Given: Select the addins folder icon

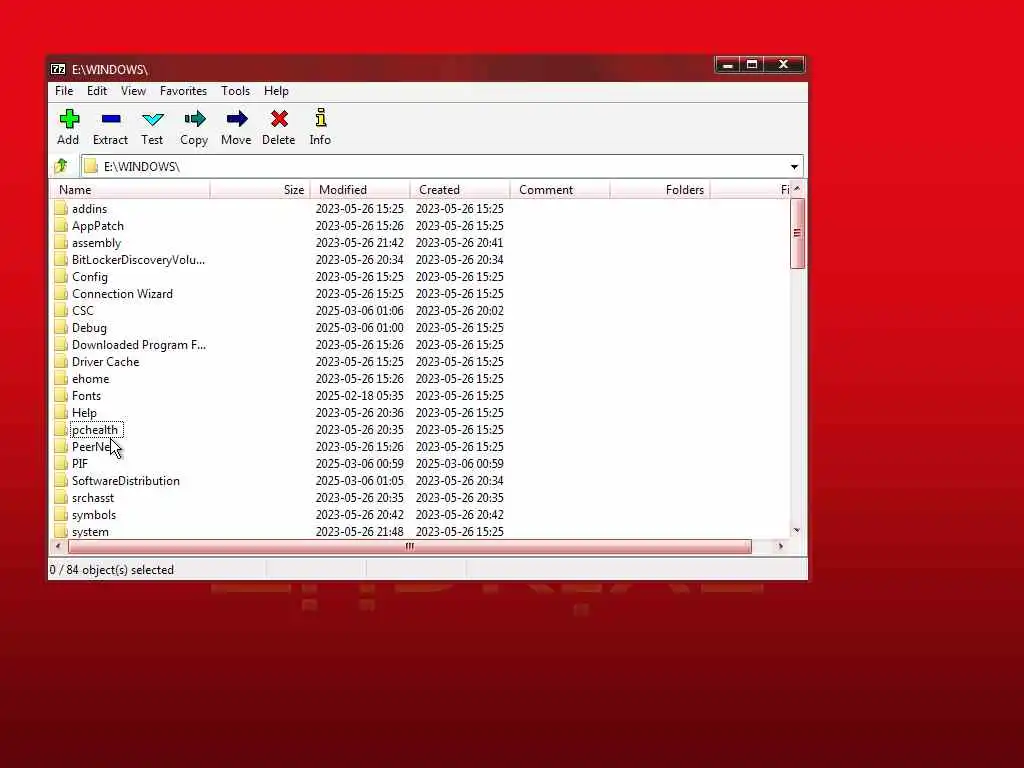Looking at the screenshot, I should (x=61, y=208).
